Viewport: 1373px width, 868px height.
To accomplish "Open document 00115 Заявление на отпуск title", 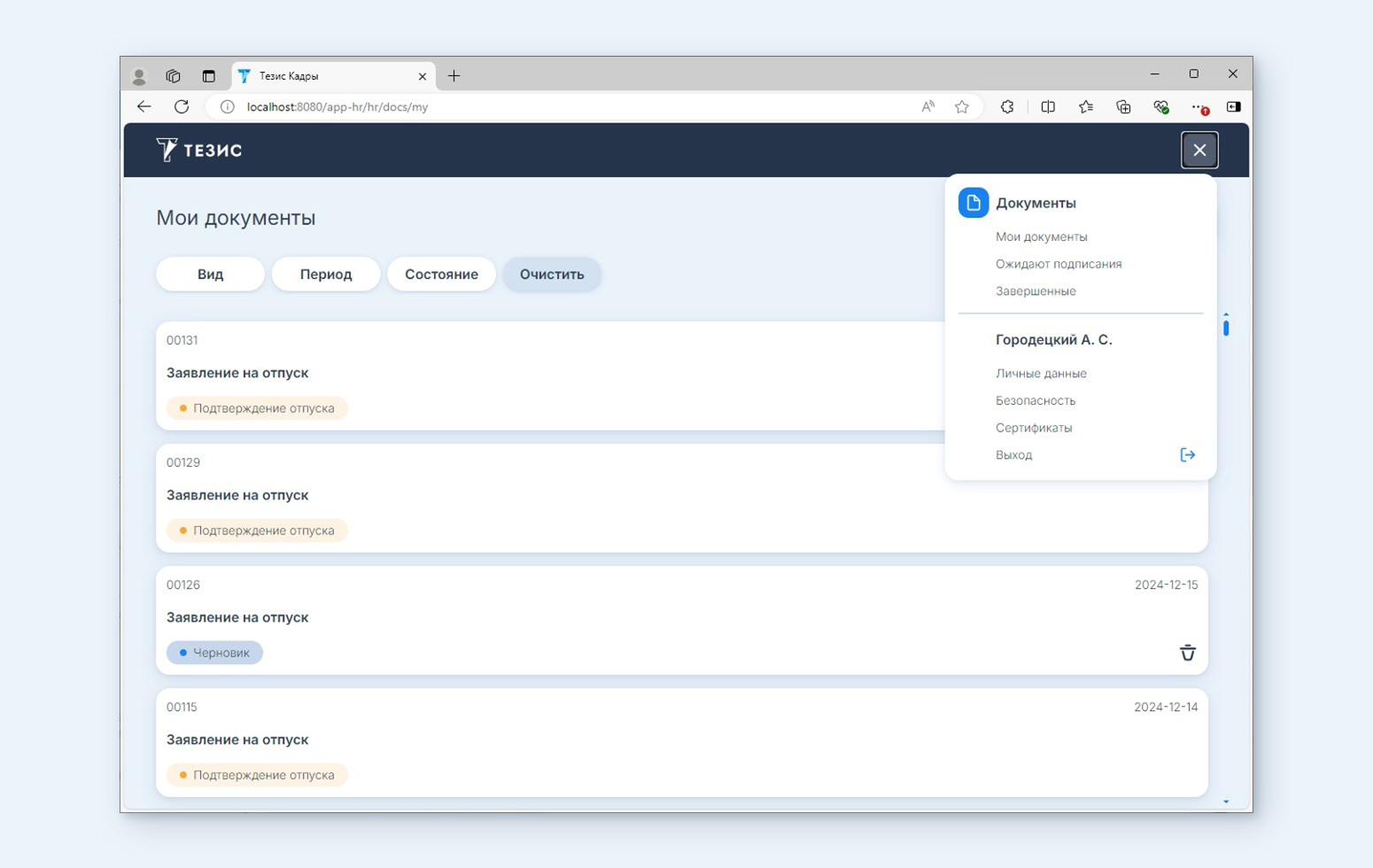I will [x=237, y=740].
